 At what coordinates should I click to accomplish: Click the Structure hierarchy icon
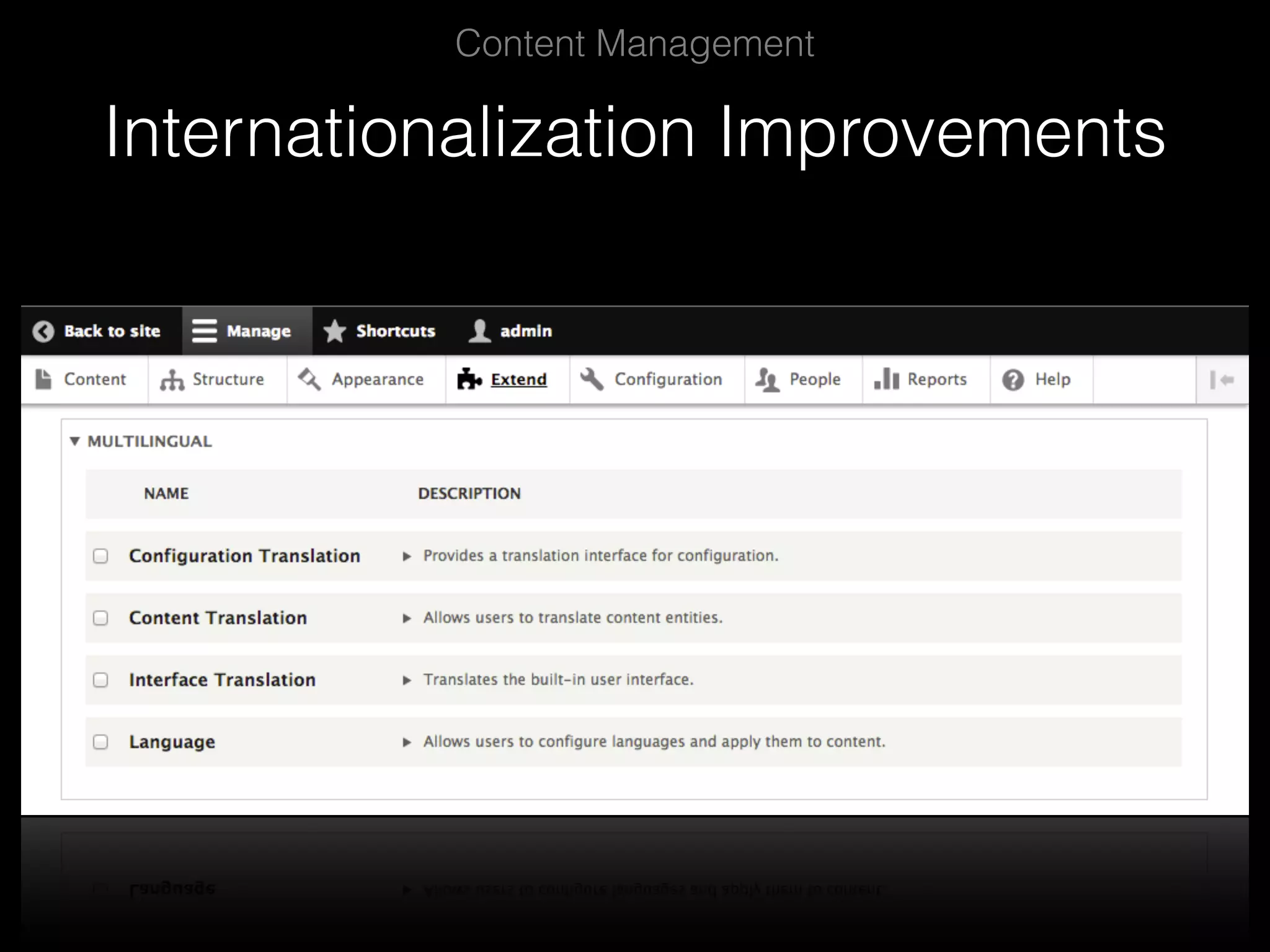172,380
